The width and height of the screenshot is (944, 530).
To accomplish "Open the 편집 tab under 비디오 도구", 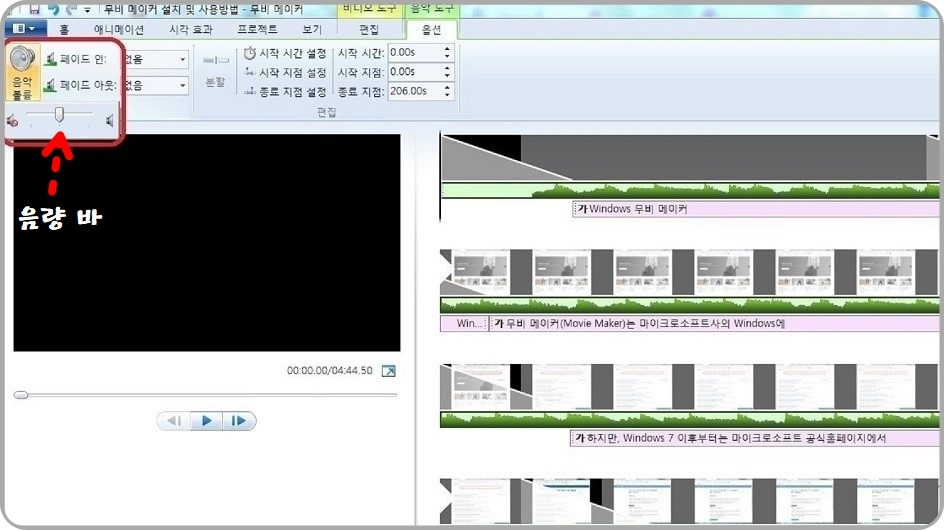I will pyautogui.click(x=368, y=30).
